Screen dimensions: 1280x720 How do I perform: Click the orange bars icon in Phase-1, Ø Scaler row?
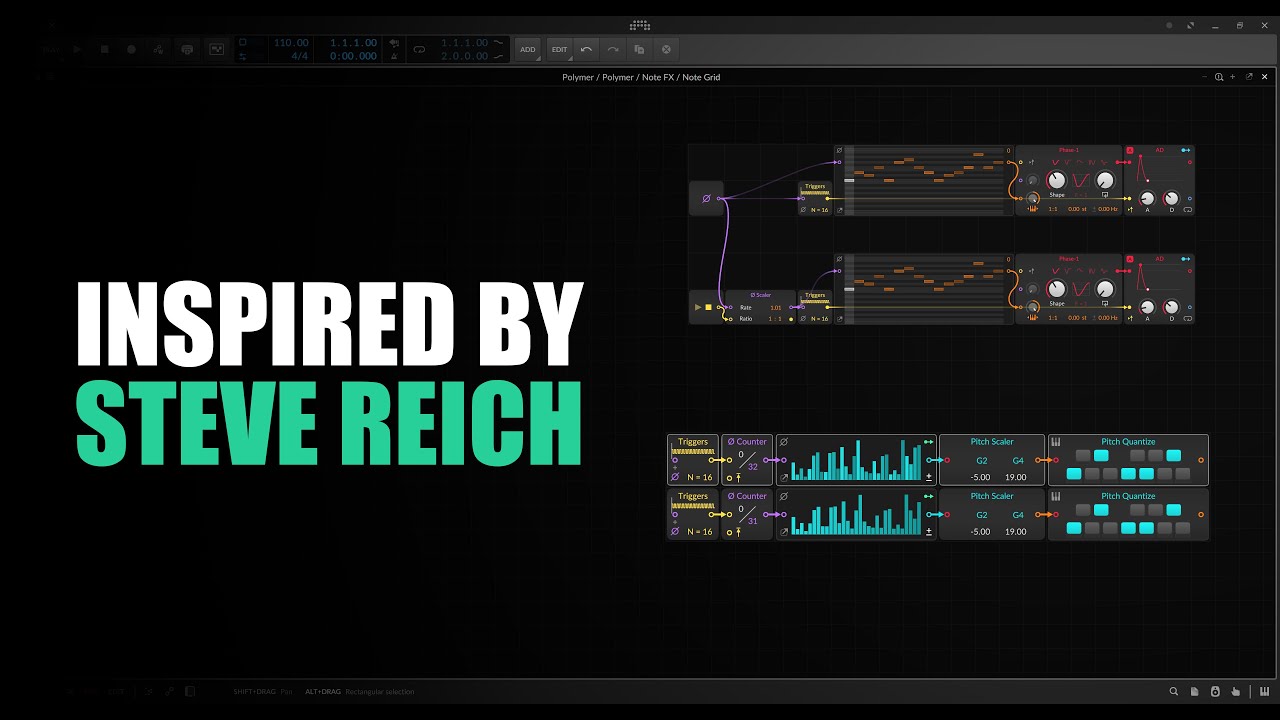coord(1033,318)
